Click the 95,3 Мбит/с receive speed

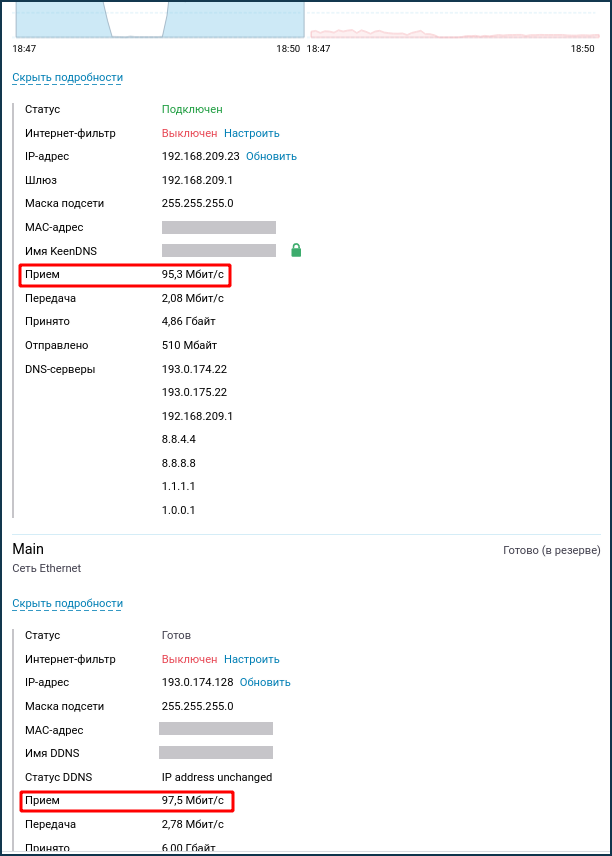(192, 274)
